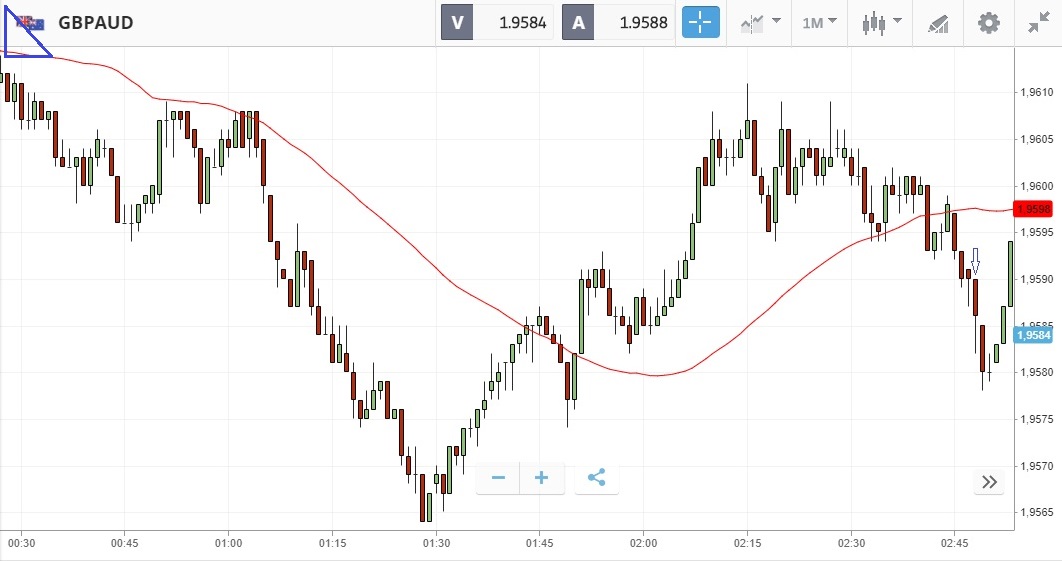Click the V sell price 1.9584 button
The image size is (1062, 561).
click(497, 22)
